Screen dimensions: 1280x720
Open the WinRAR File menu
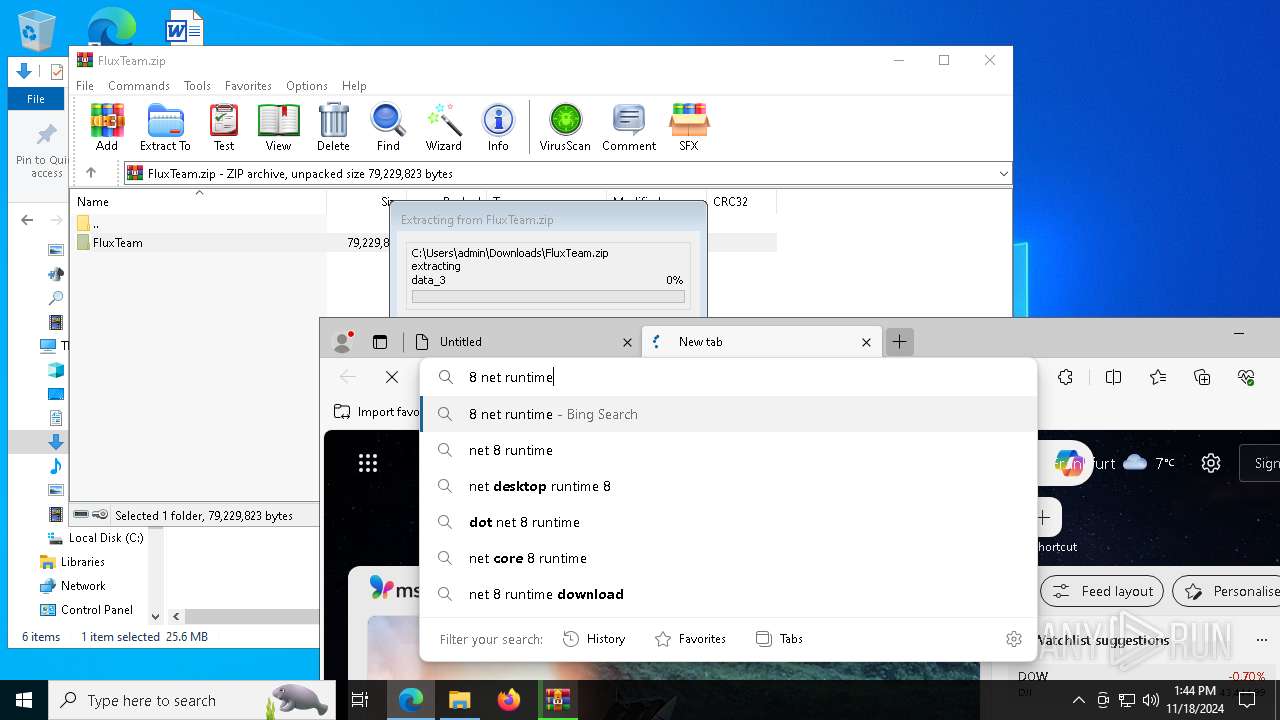point(85,86)
